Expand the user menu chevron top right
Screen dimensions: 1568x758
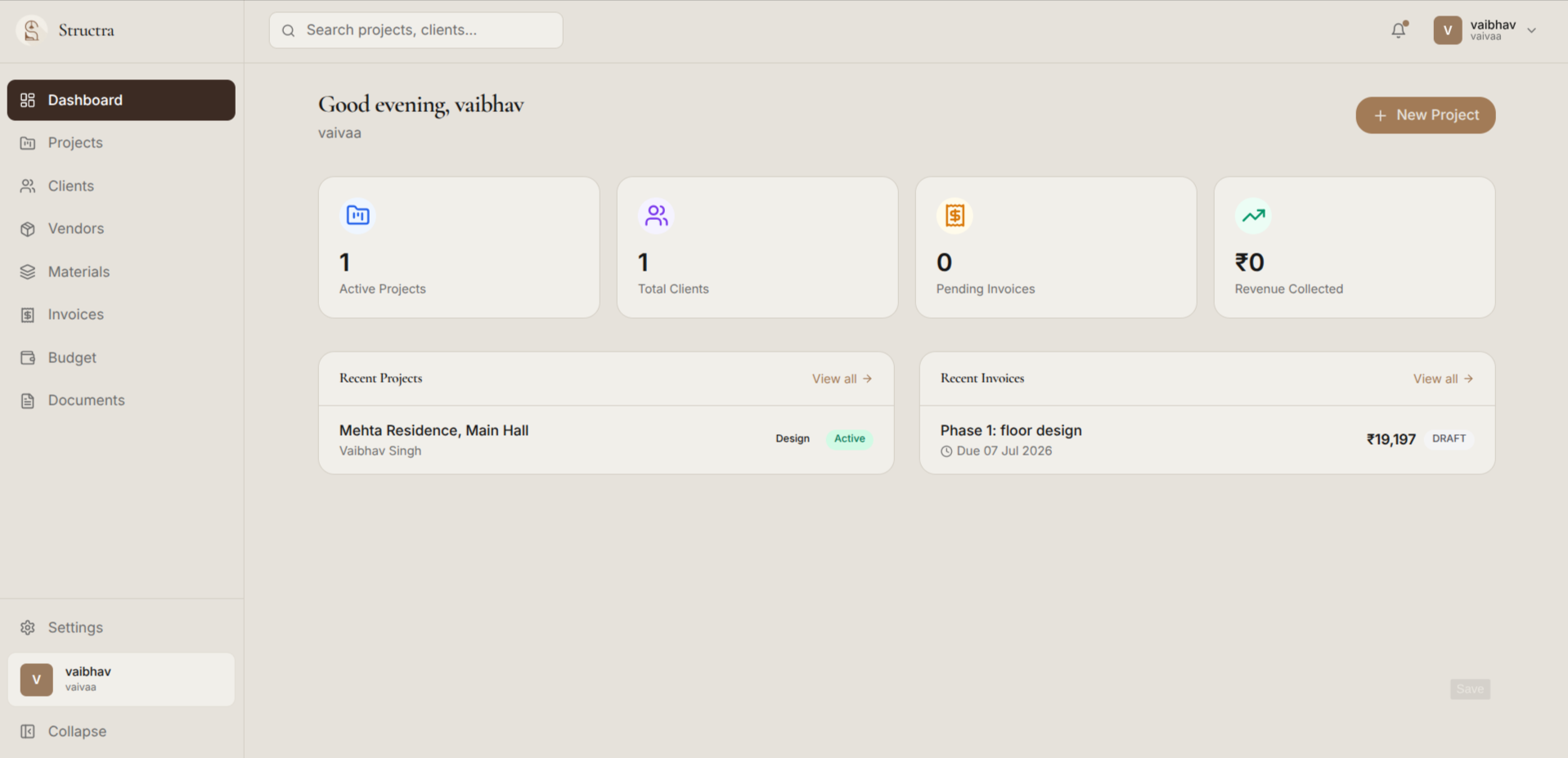coord(1531,30)
